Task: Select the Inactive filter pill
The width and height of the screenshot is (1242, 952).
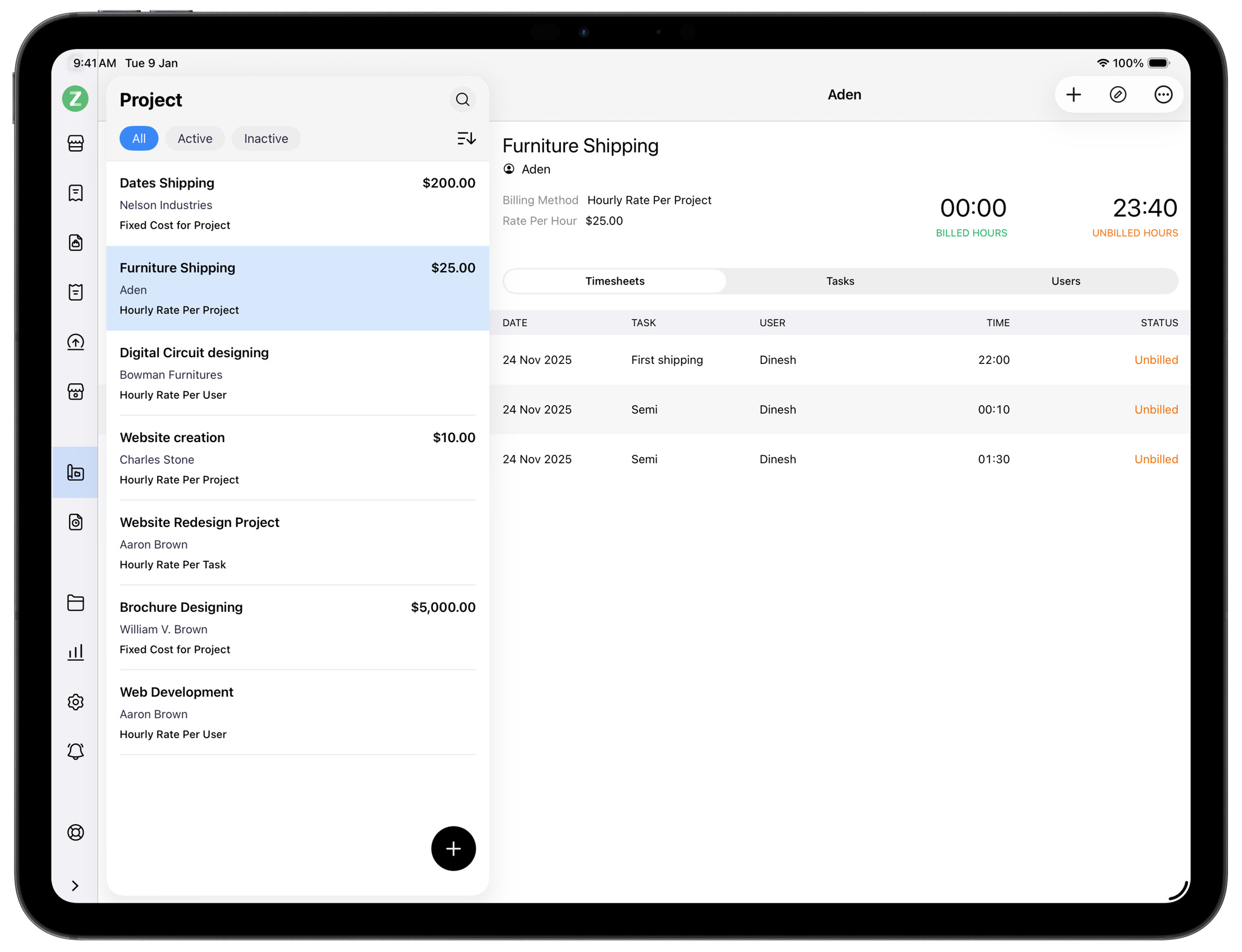Action: click(x=266, y=138)
